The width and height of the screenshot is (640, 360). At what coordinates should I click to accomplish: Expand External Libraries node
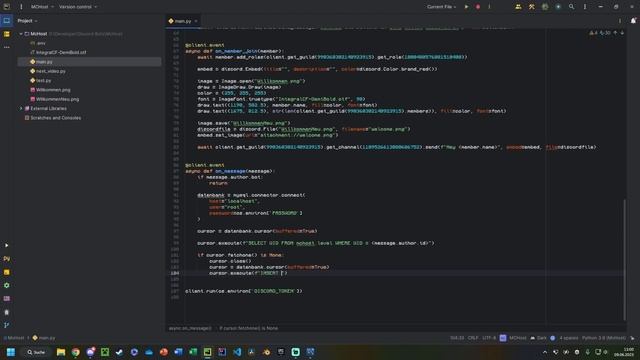[21, 109]
